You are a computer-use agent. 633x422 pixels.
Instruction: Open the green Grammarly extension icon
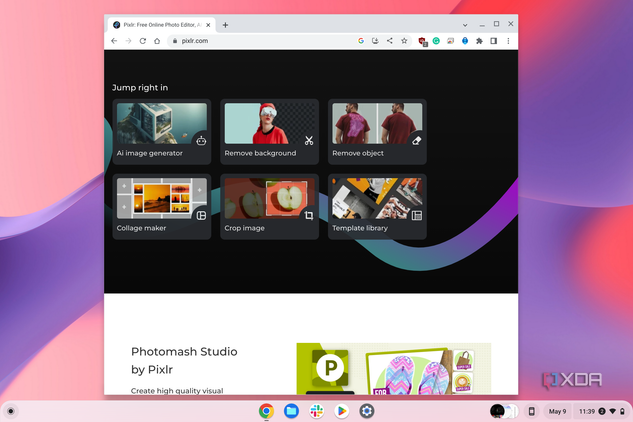pyautogui.click(x=436, y=41)
